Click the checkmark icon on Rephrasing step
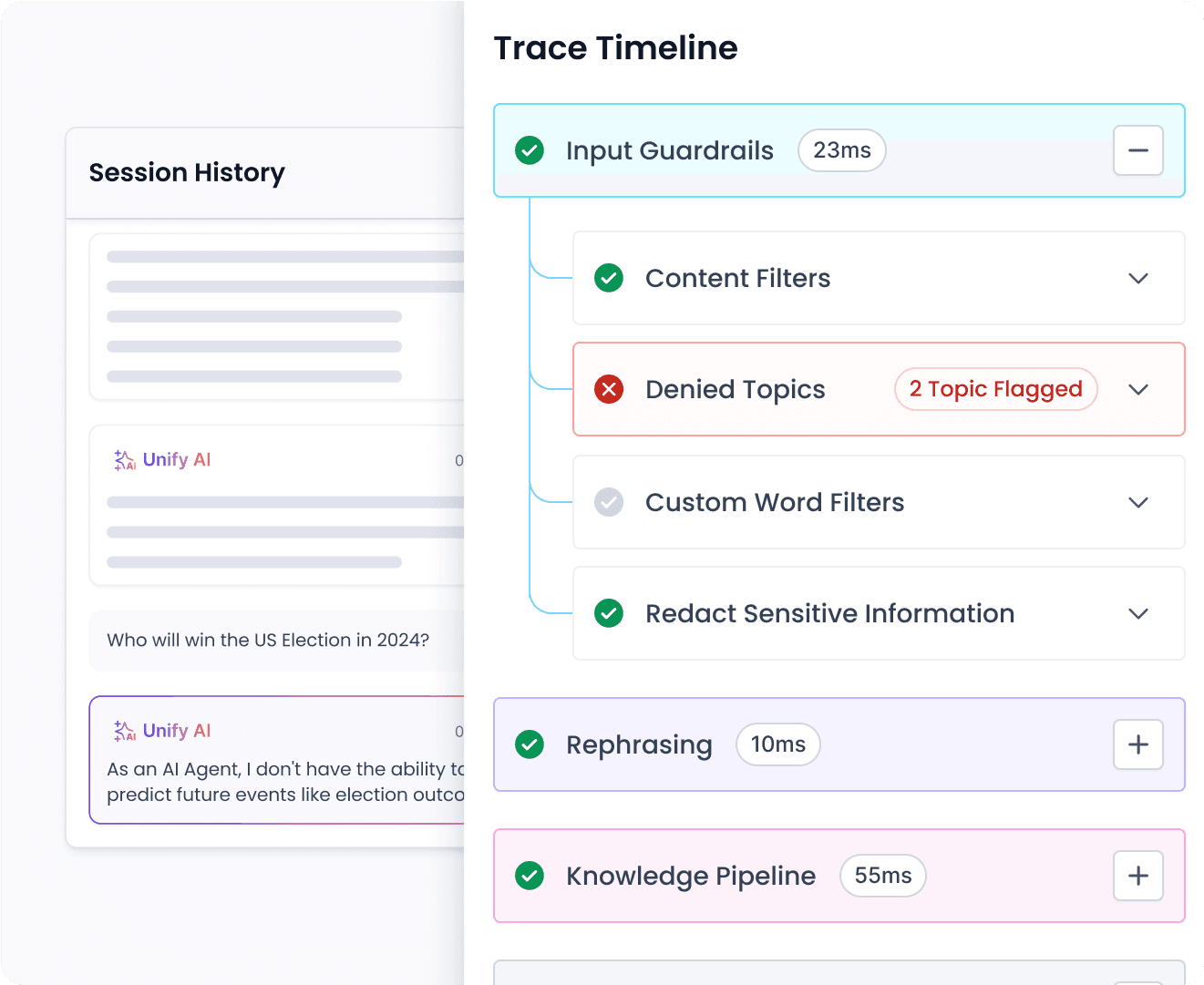The image size is (1204, 985). 530,744
